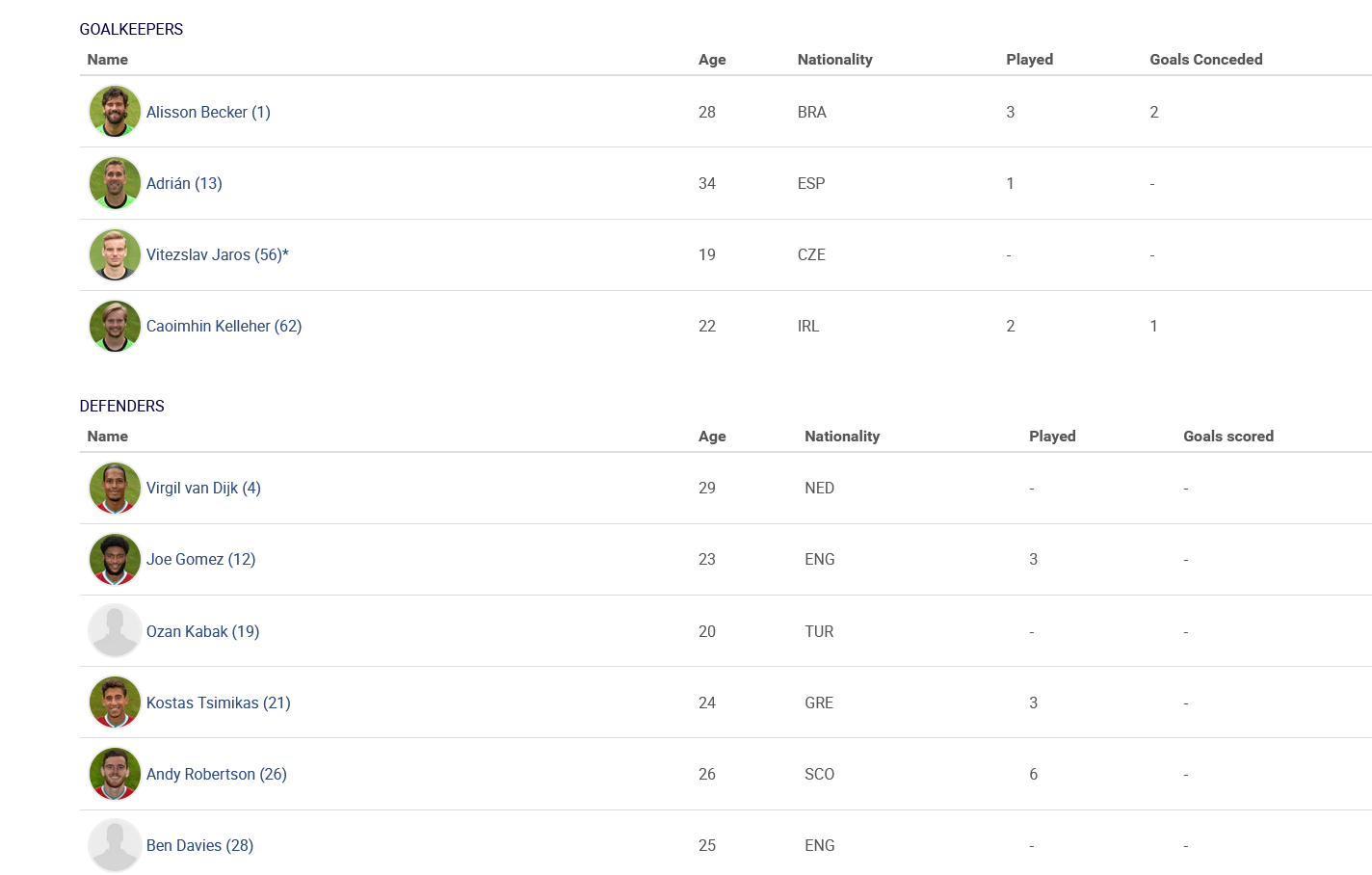The image size is (1372, 875).
Task: Open Joe Gomez's avatar picture
Action: 115,559
